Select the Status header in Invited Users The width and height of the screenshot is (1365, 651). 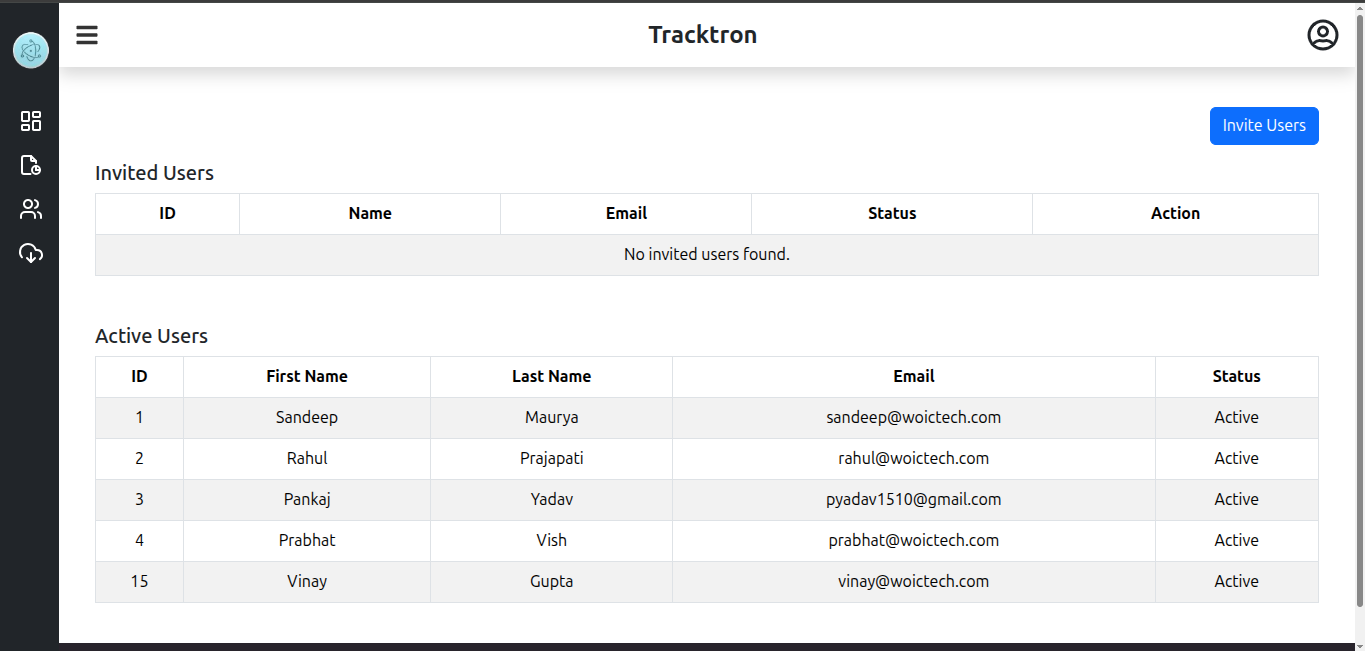tap(892, 214)
